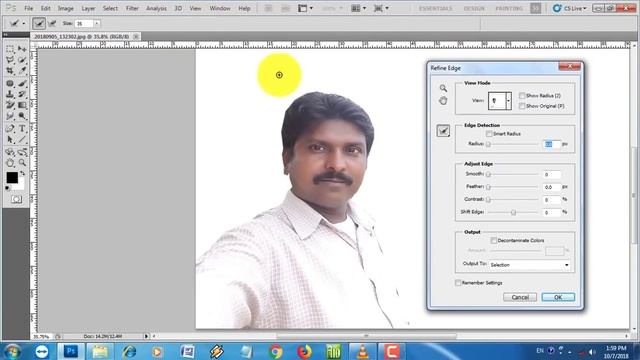This screenshot has width=640, height=360.
Task: Open the View mode dropdown
Action: (509, 100)
